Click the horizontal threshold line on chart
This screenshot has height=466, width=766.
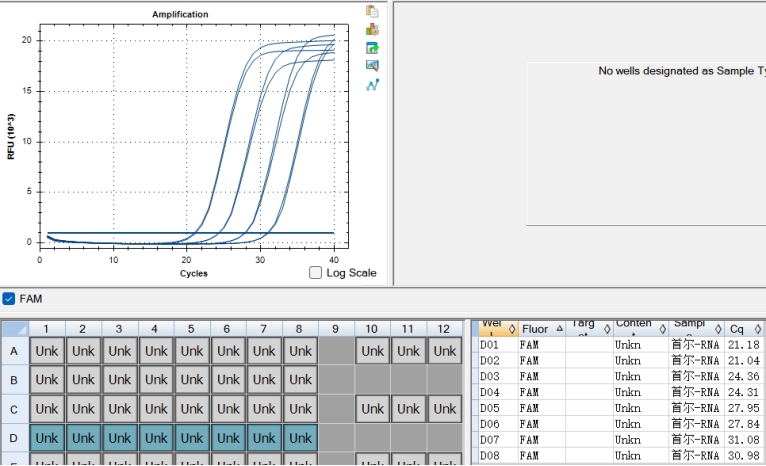pyautogui.click(x=191, y=233)
